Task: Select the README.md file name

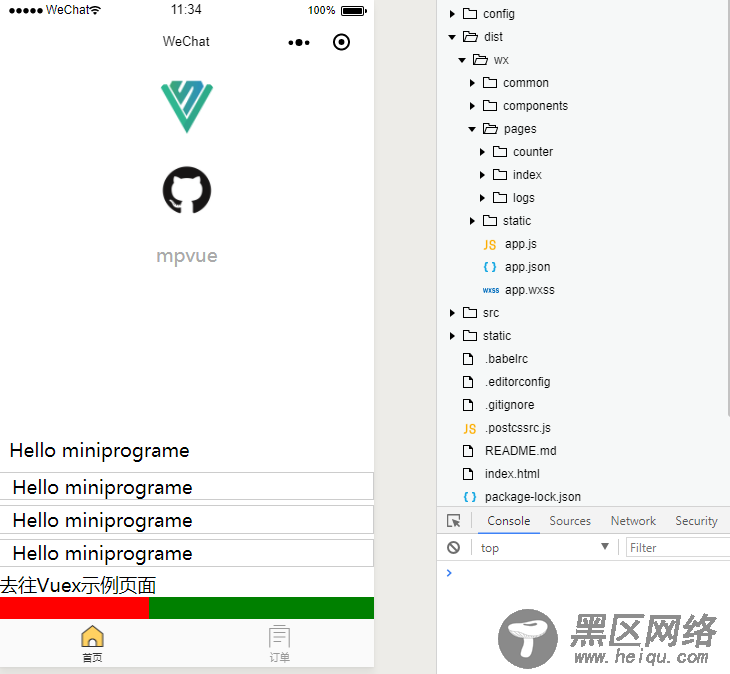Action: 520,451
